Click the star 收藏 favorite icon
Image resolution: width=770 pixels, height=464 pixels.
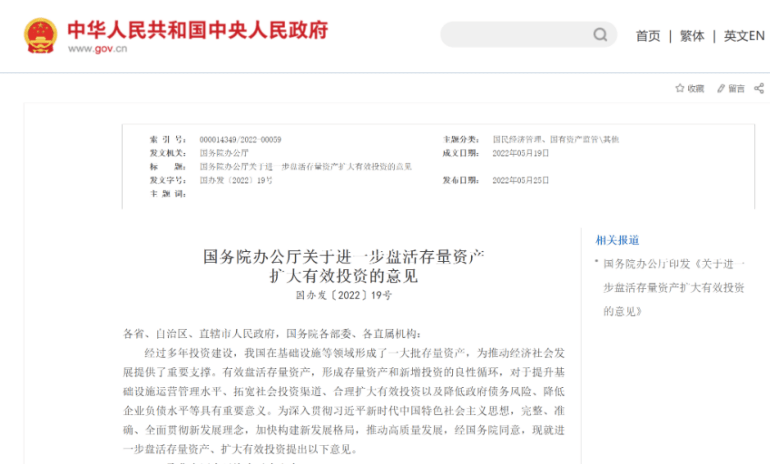(680, 88)
